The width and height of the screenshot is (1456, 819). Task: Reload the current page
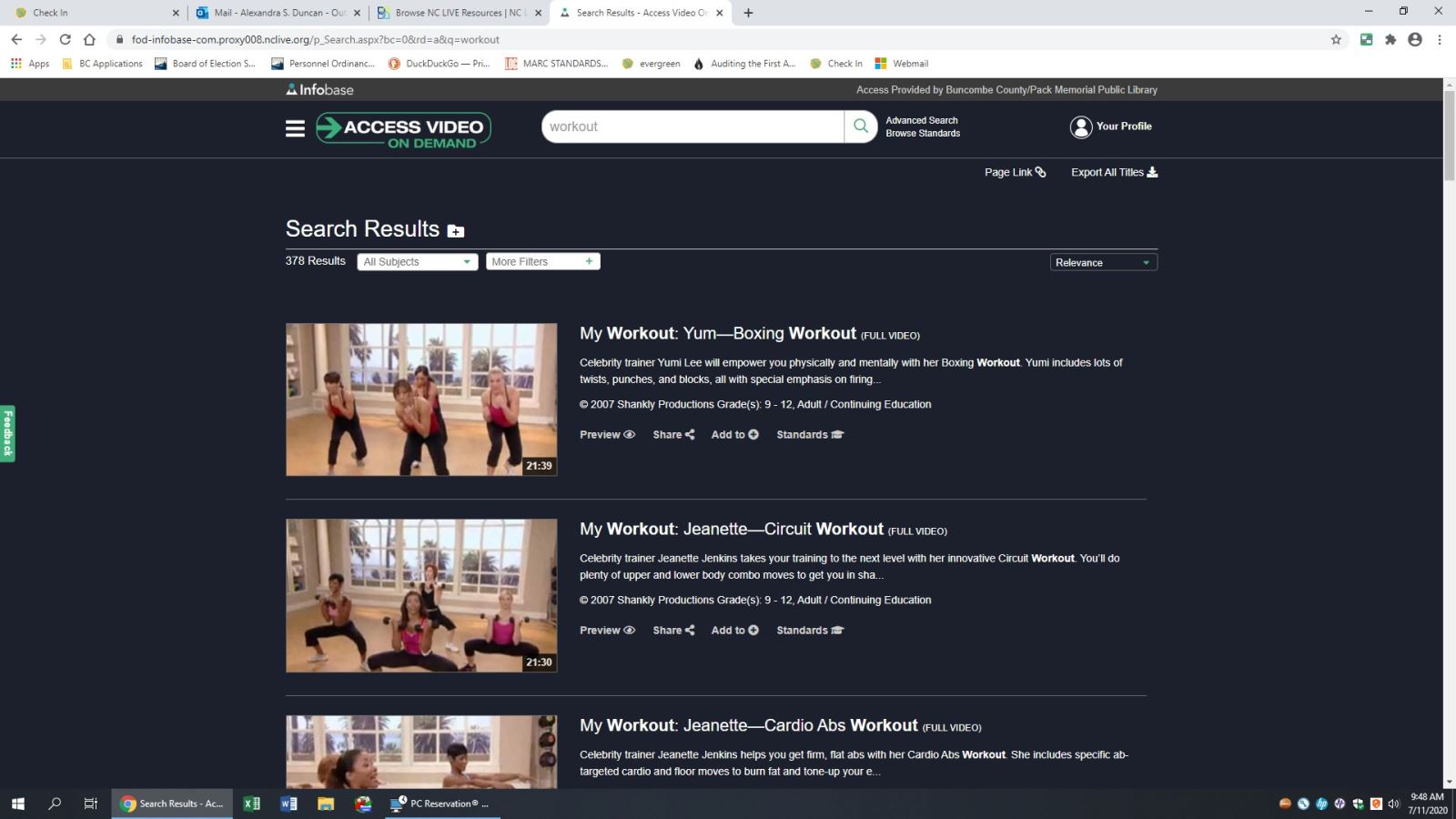(x=65, y=39)
